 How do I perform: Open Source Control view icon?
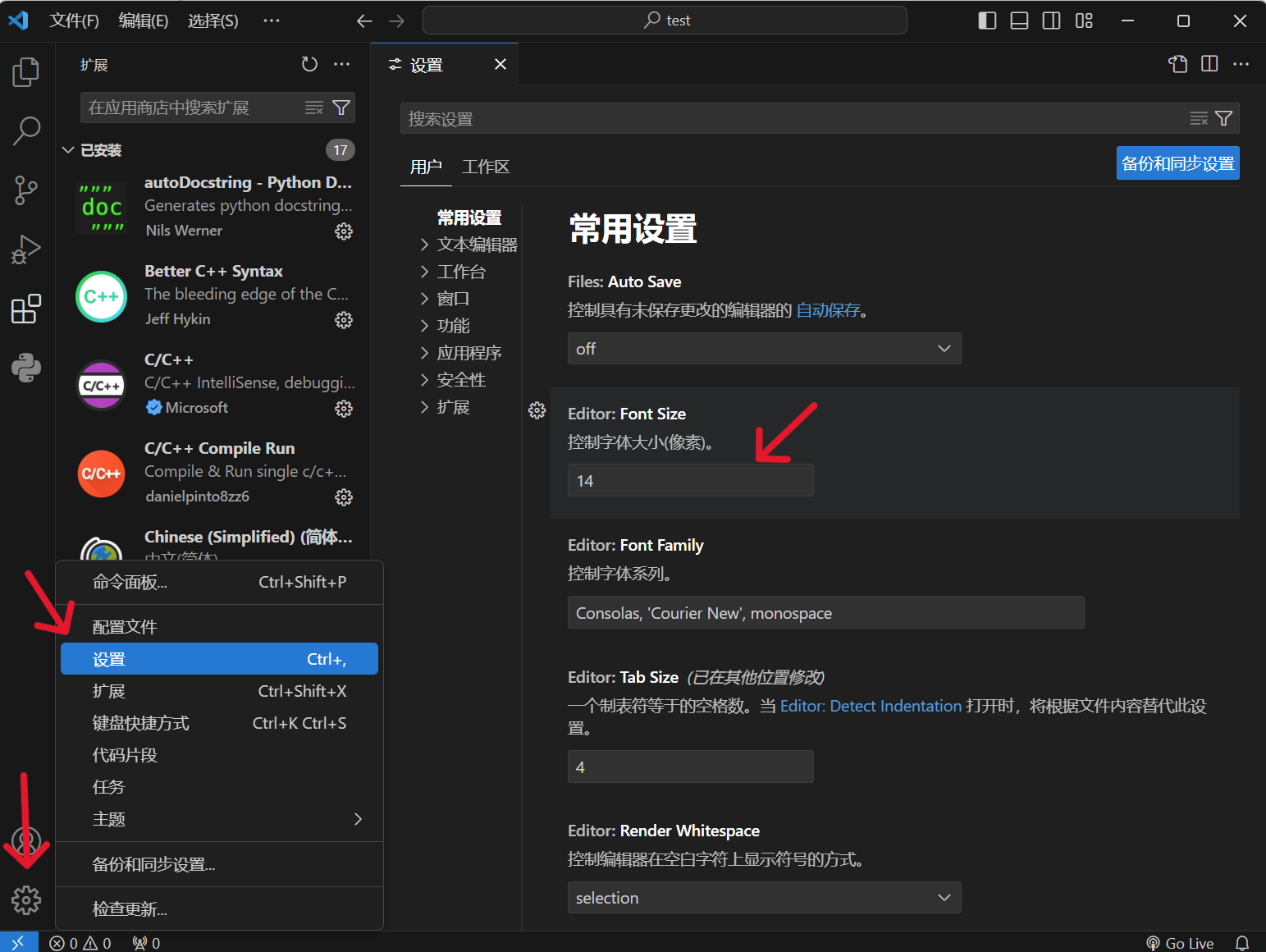click(26, 190)
